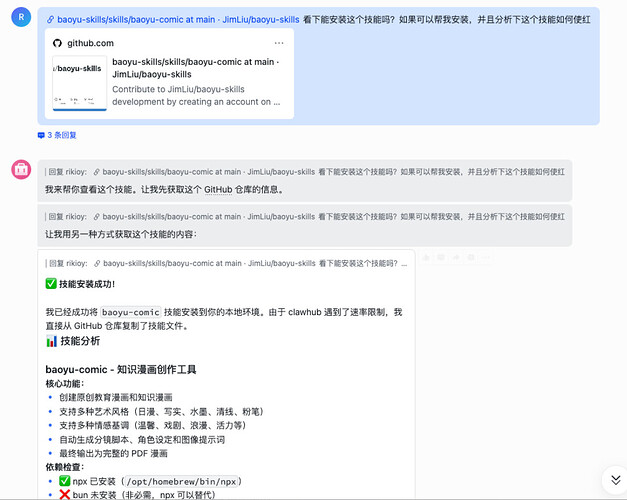Click the link icon in the third quoted reply
627x500 pixels.
pos(97,264)
